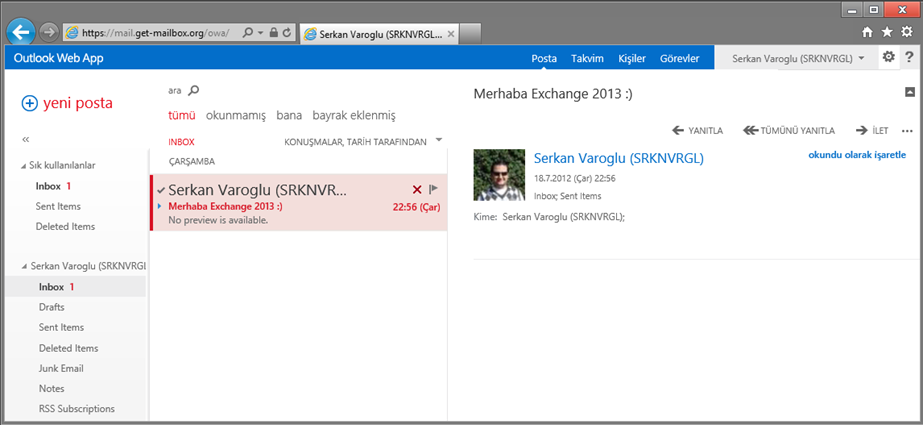Collapse the Serkan Varoglu mailbox tree
Screen dimensions: 923x425
pyautogui.click(x=24, y=267)
